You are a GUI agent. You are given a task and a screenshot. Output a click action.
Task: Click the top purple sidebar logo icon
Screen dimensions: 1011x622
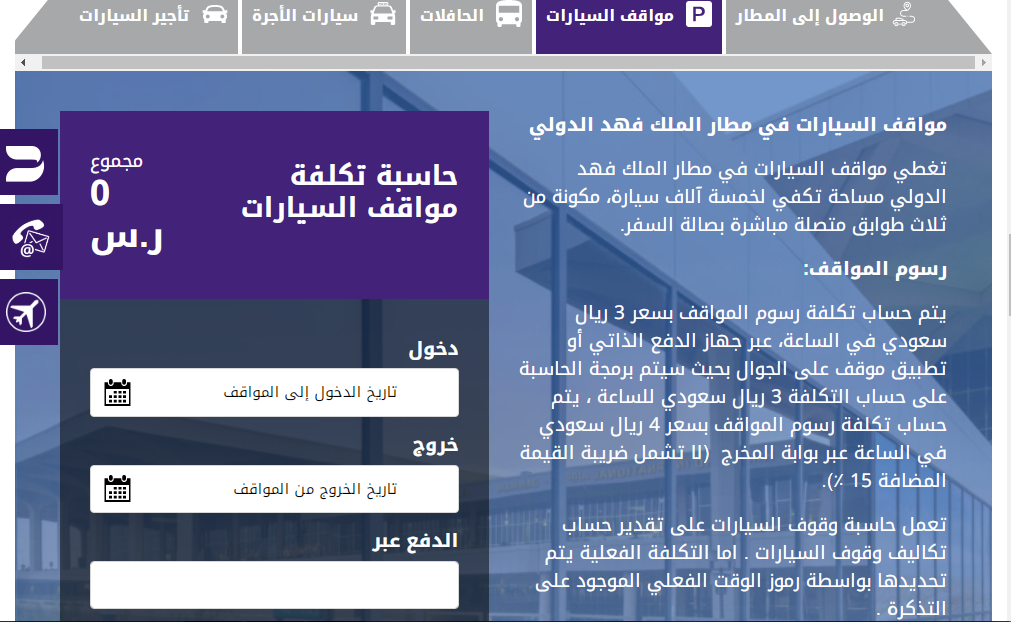click(x=28, y=162)
